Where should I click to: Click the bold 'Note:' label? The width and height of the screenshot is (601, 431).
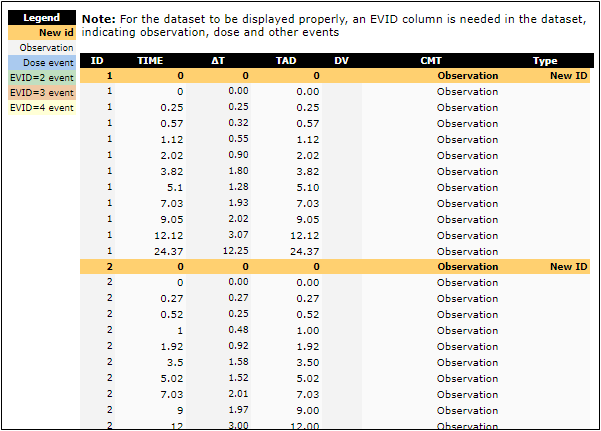click(x=99, y=19)
